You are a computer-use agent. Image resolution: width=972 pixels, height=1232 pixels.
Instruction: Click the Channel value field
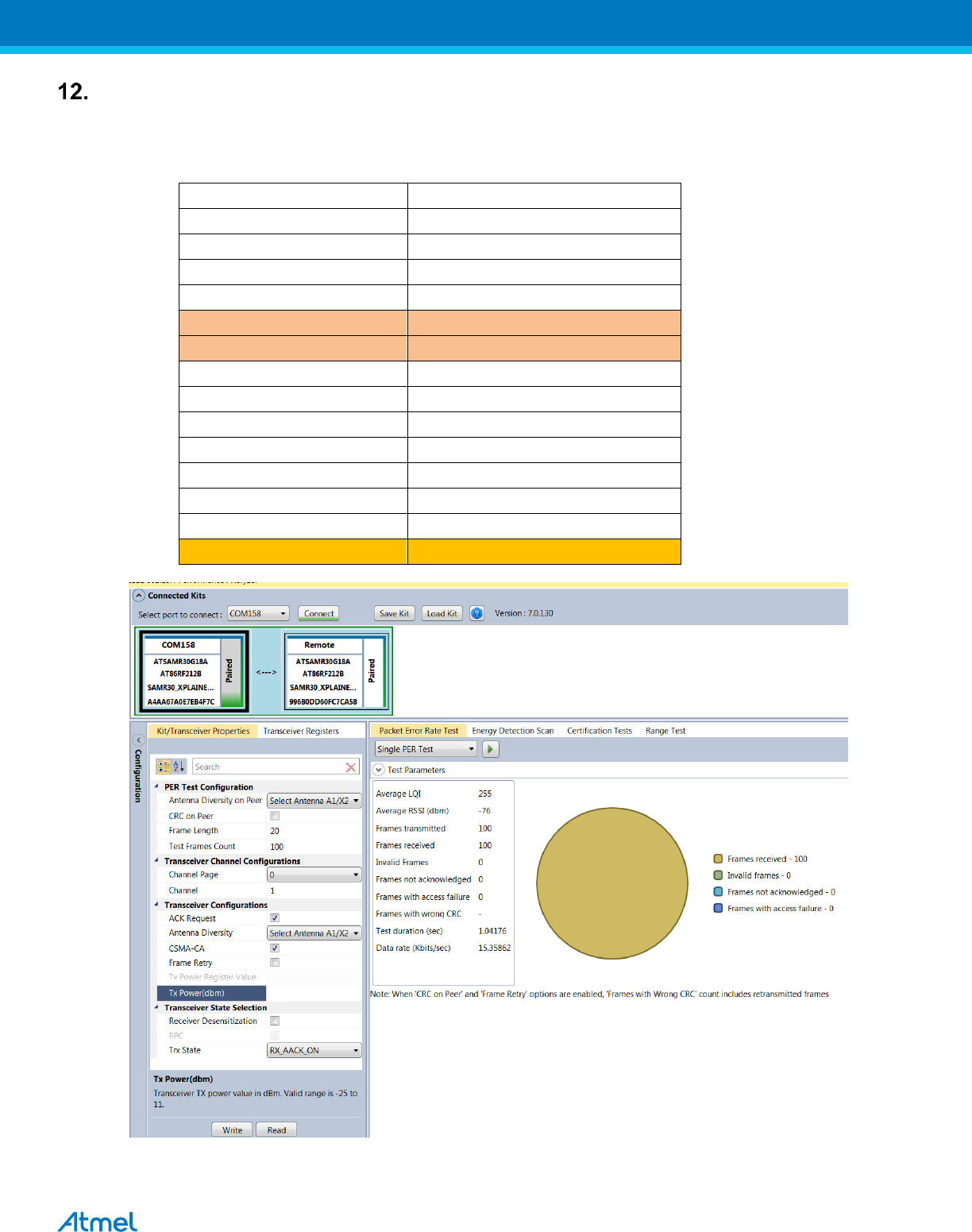314,890
